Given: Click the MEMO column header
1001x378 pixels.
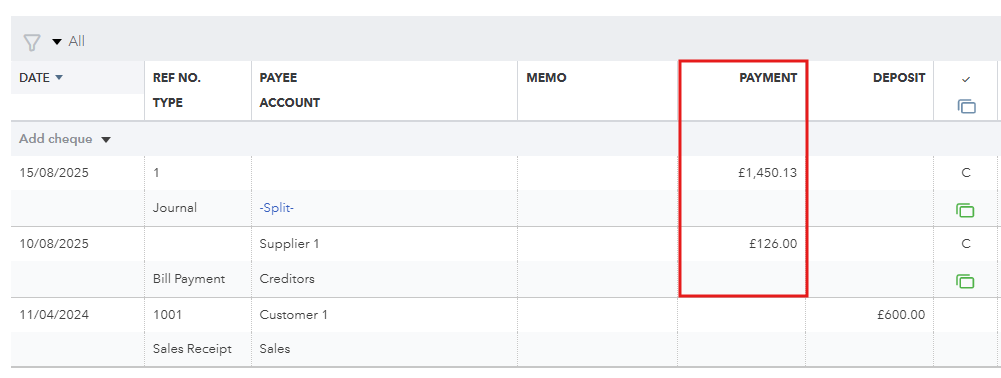Looking at the screenshot, I should tap(546, 78).
